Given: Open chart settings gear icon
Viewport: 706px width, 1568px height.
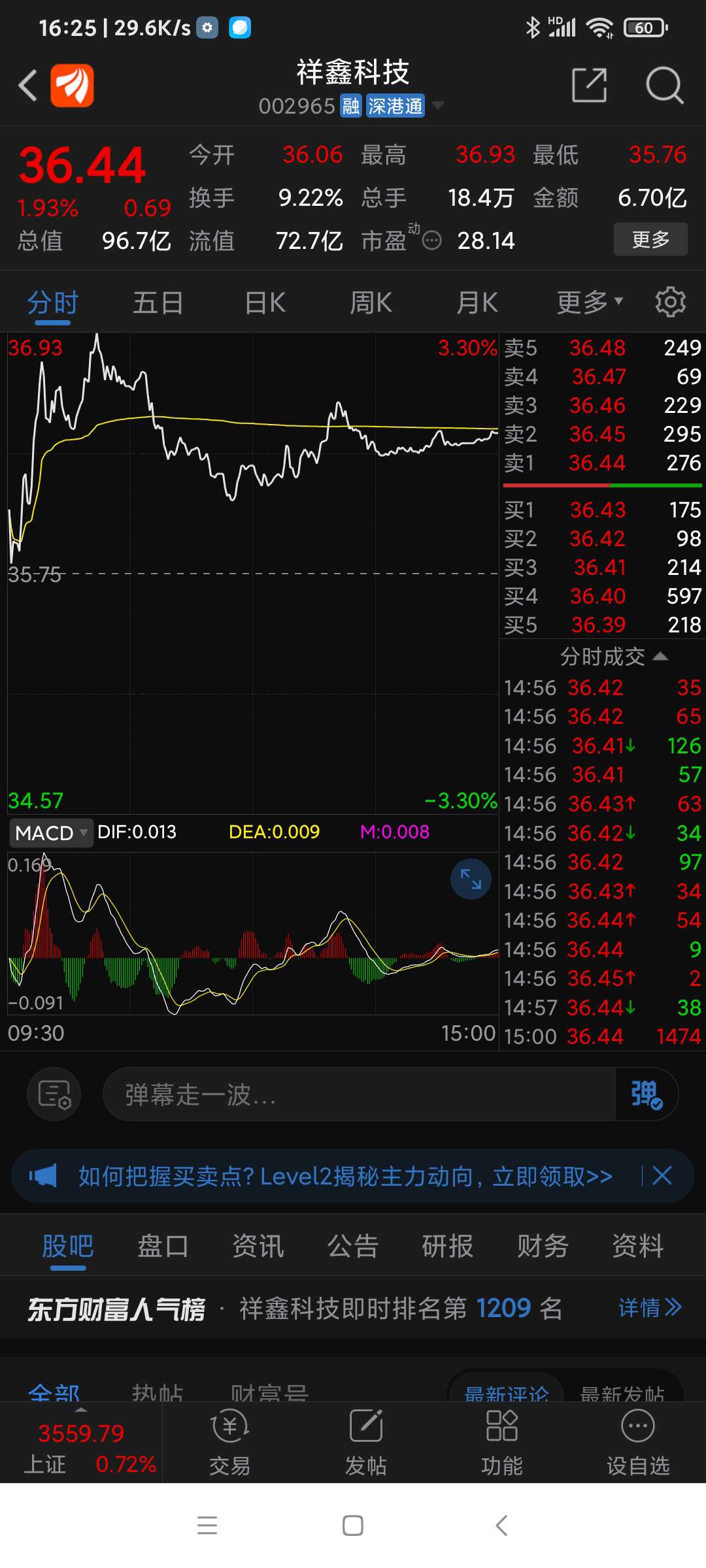Looking at the screenshot, I should pos(671,302).
